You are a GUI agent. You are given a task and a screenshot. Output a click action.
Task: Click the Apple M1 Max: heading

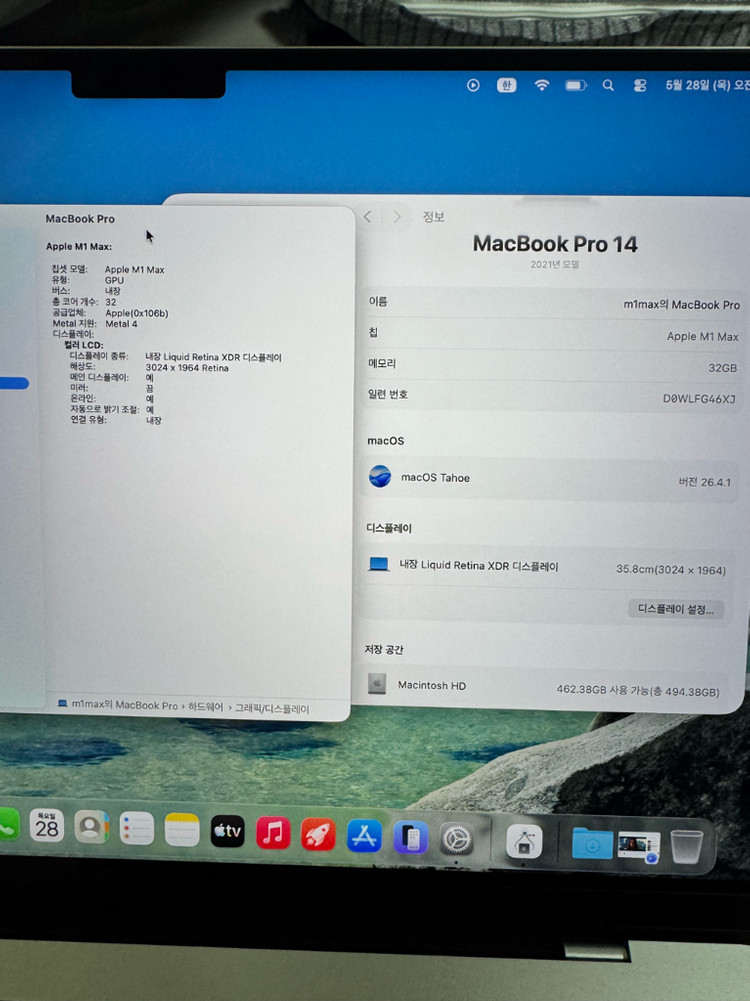tap(79, 246)
